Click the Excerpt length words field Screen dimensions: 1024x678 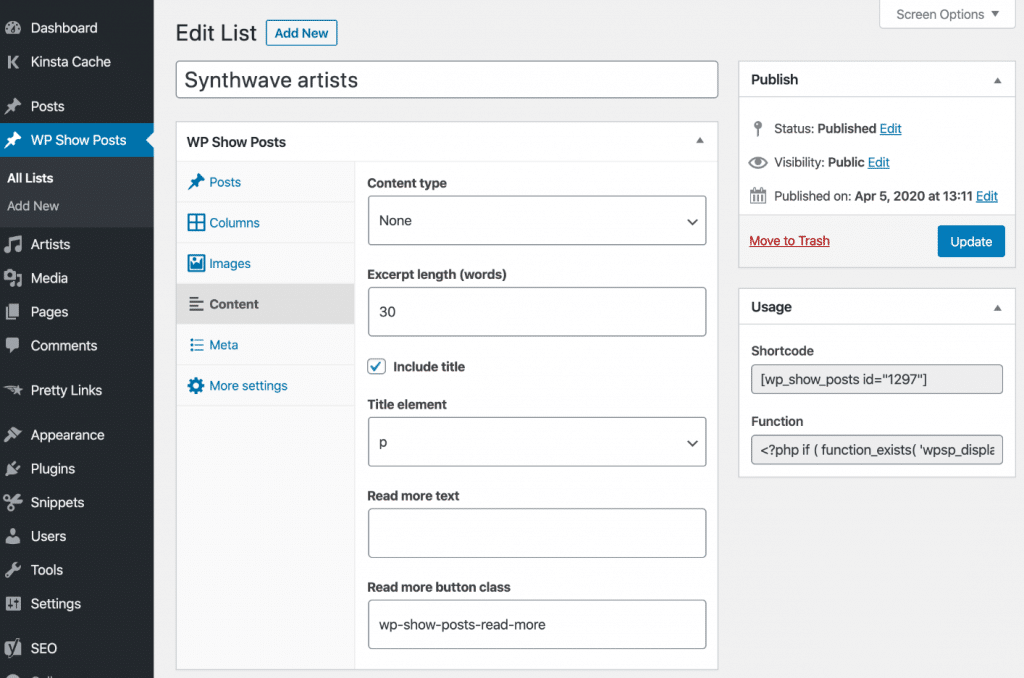click(x=537, y=312)
